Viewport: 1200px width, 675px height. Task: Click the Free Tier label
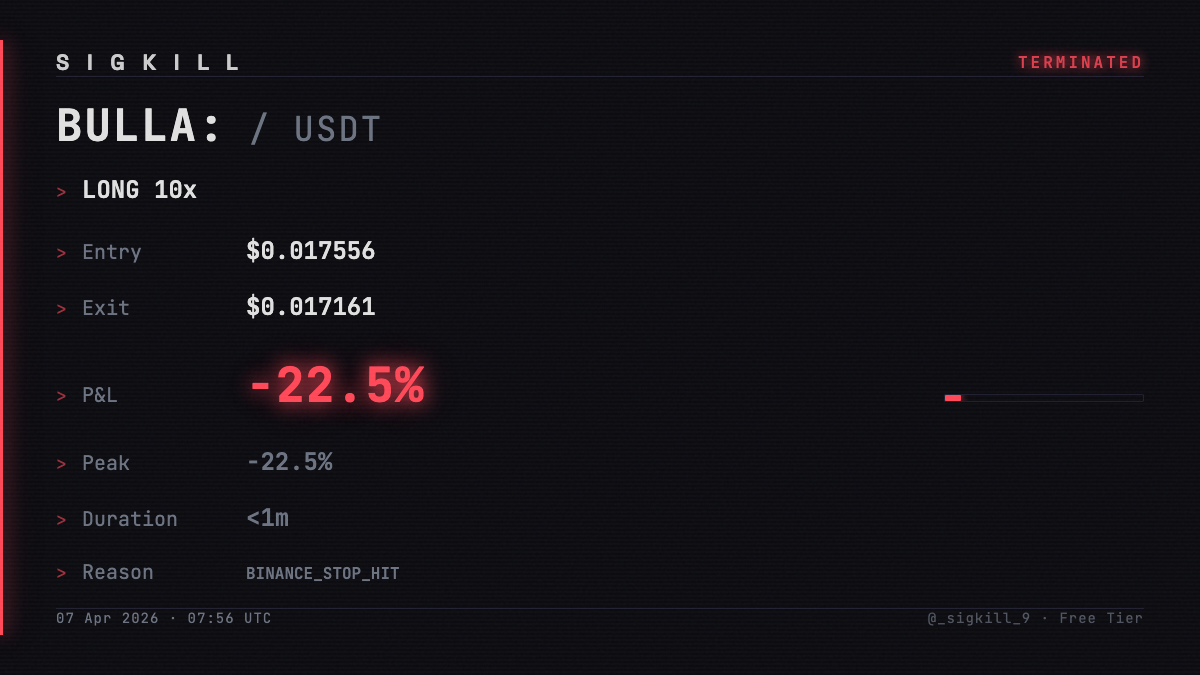point(1101,618)
